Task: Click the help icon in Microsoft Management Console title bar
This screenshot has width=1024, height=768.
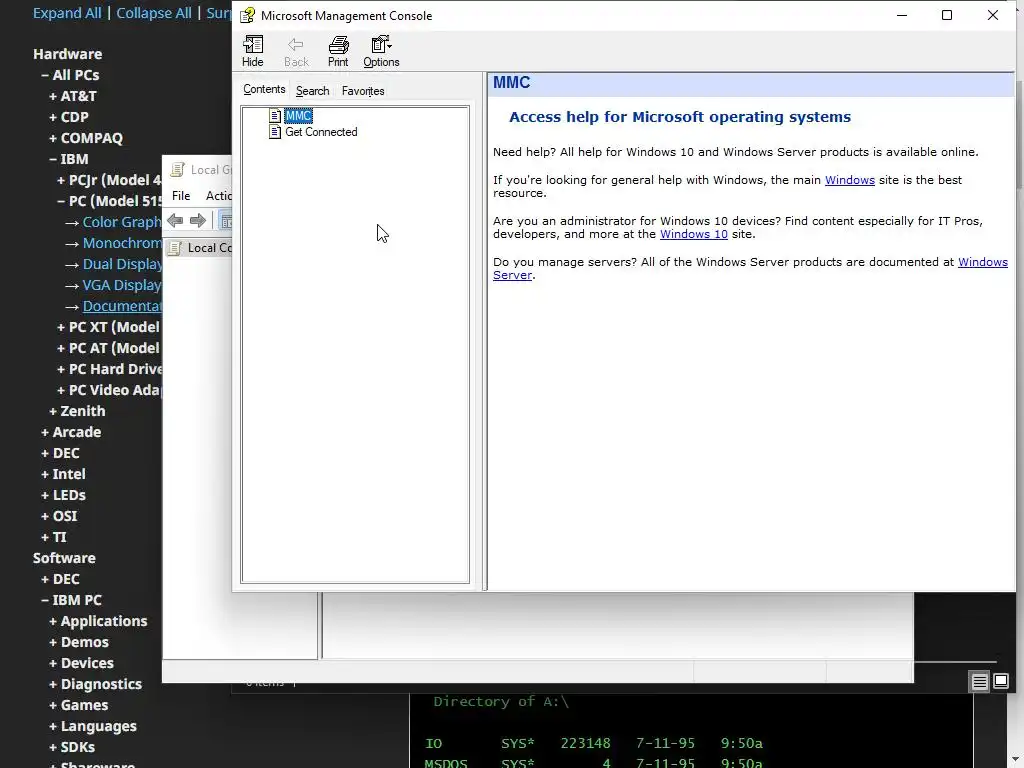Action: pos(247,15)
